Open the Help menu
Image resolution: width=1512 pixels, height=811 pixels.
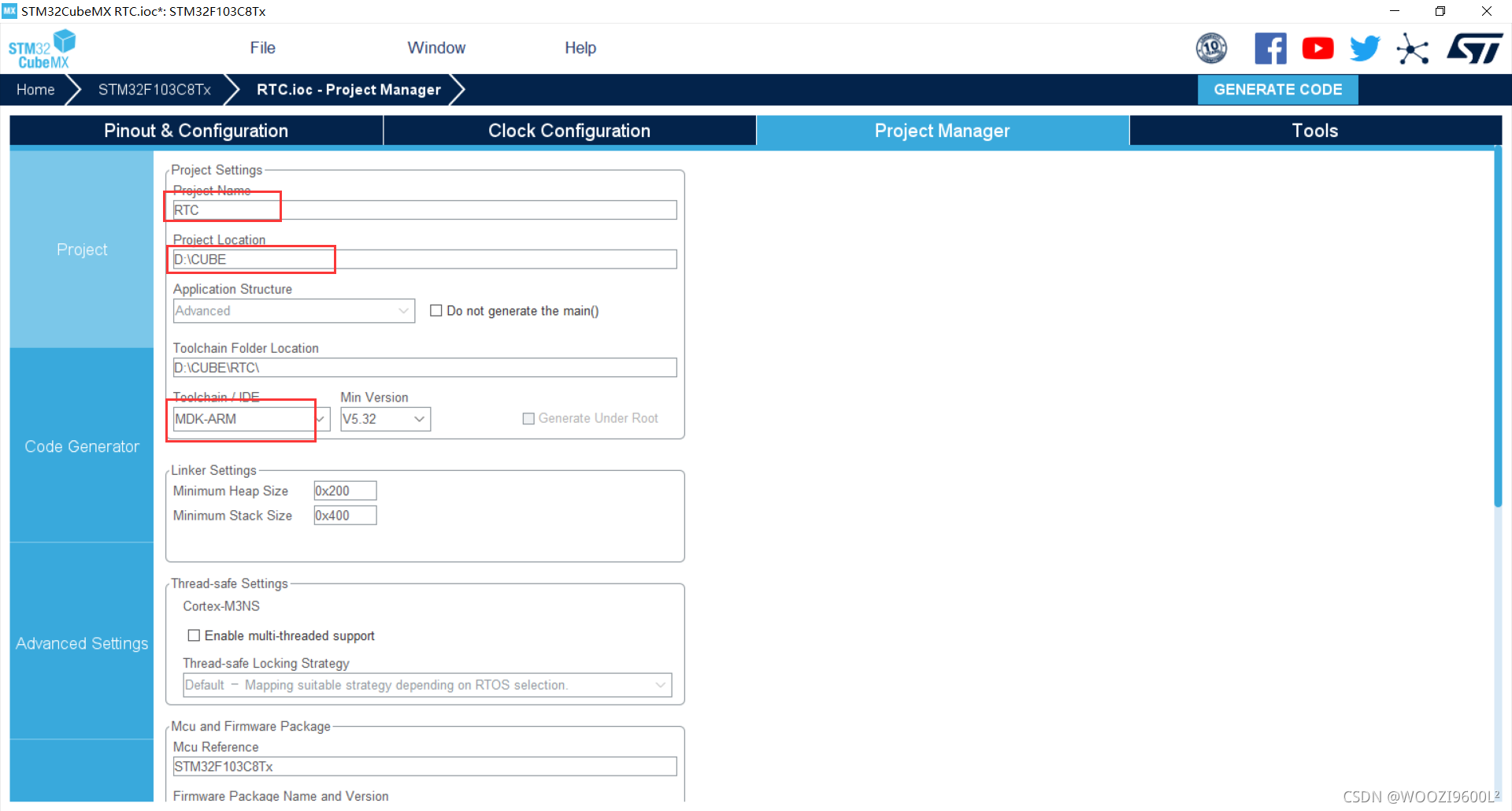tap(580, 48)
